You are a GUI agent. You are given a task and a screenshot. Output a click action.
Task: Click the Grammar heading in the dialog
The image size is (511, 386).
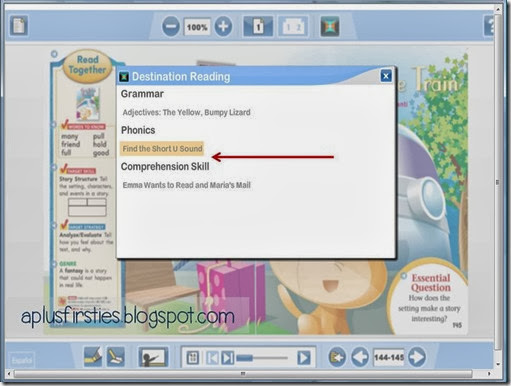click(142, 94)
